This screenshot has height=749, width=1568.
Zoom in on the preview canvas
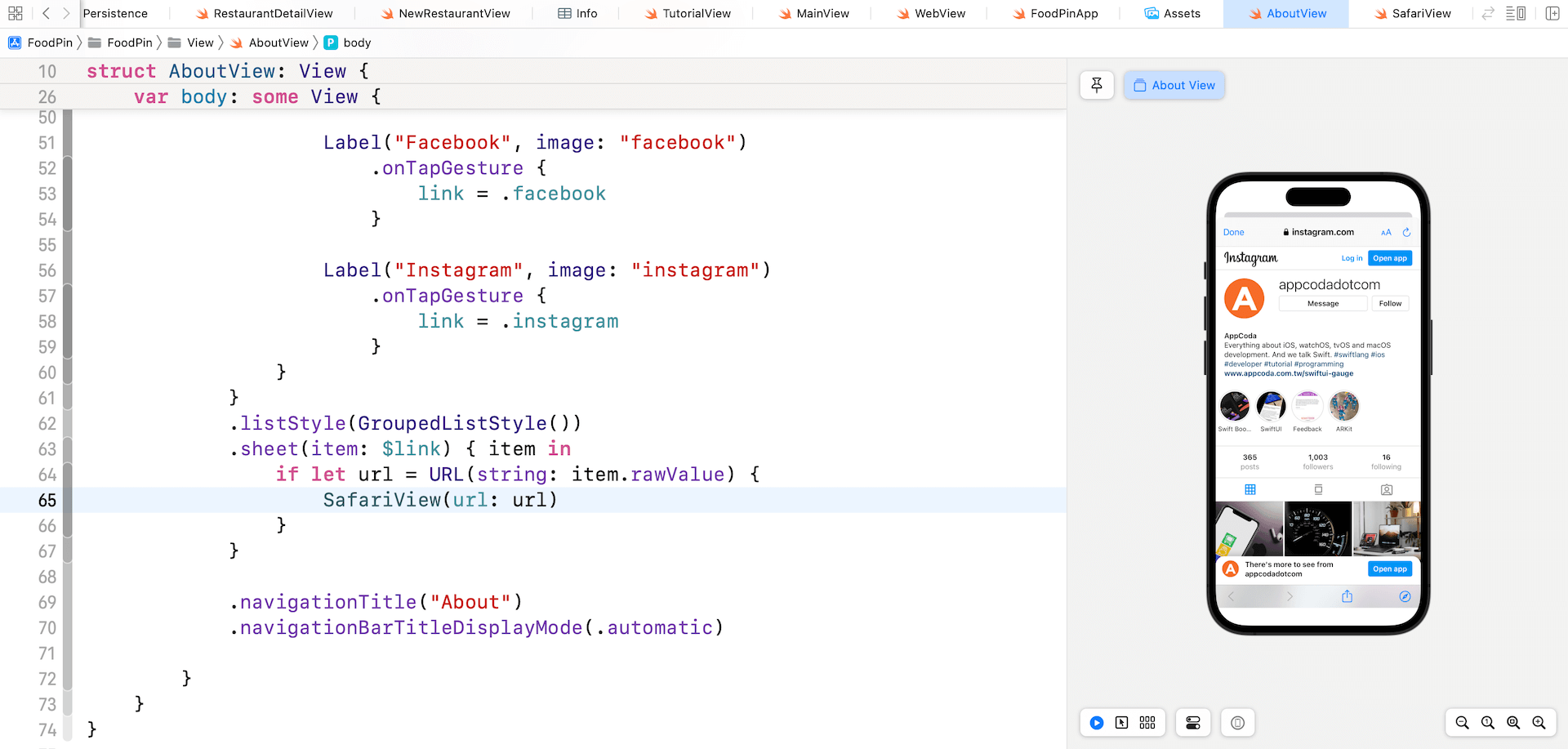click(x=1539, y=722)
